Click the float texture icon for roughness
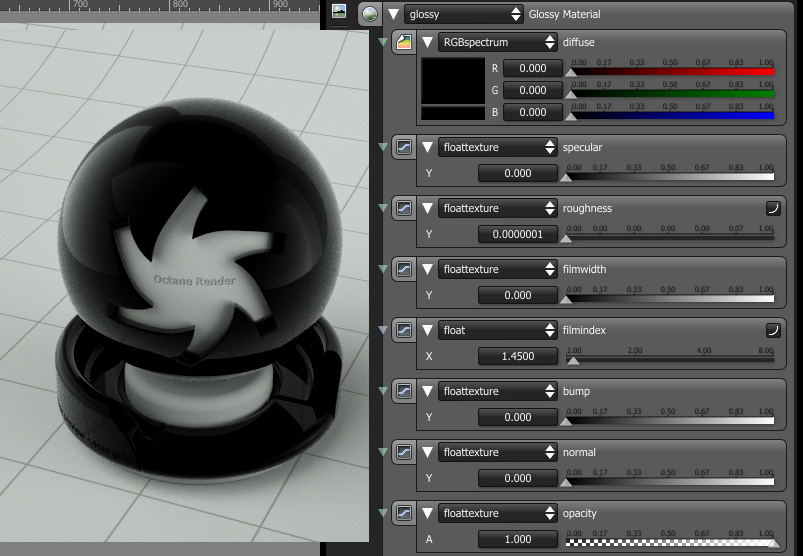The height and width of the screenshot is (556, 803). (404, 208)
